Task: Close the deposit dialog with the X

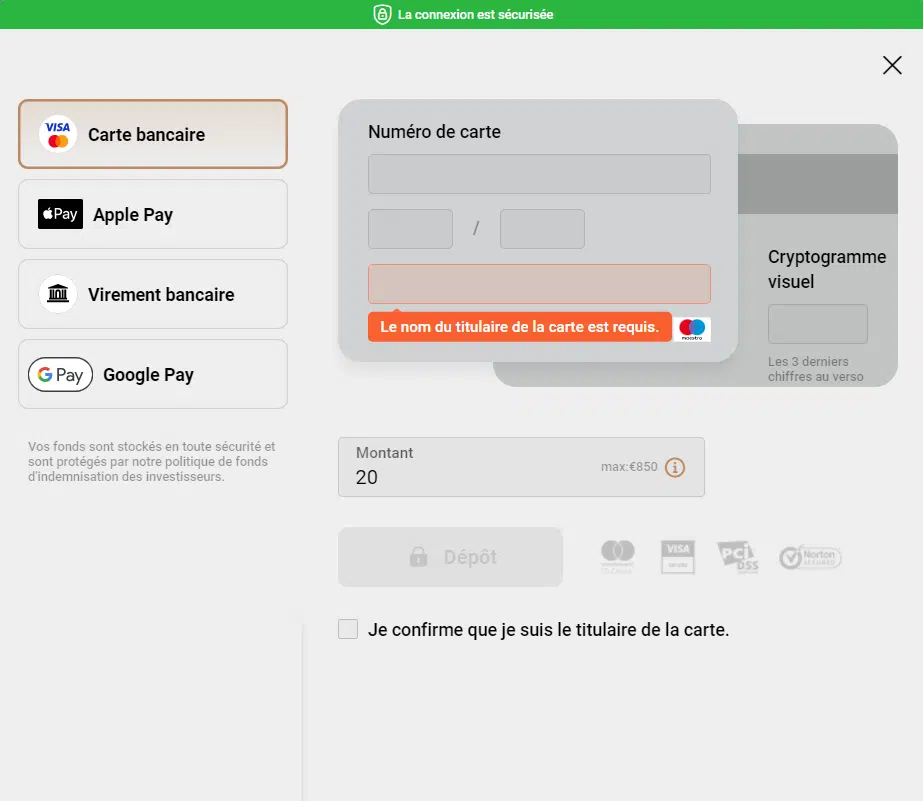Action: (892, 65)
